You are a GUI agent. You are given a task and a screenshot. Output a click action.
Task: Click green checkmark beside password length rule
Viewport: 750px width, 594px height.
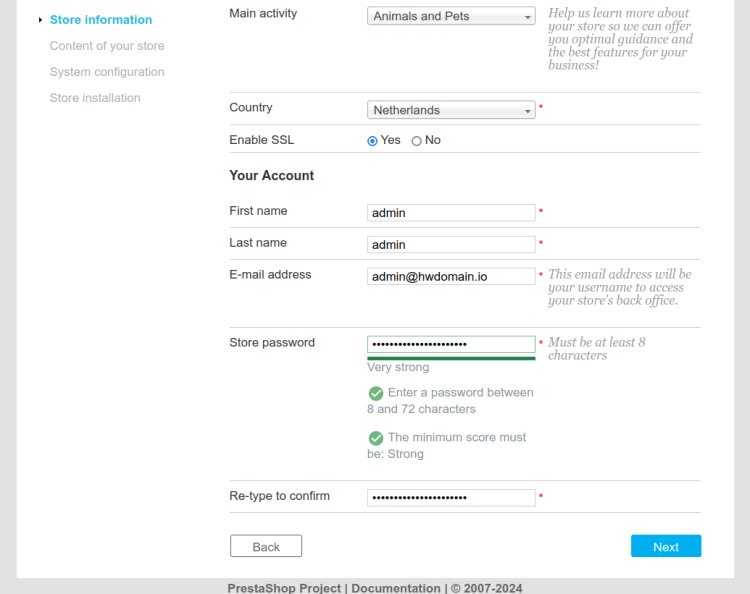coord(376,393)
